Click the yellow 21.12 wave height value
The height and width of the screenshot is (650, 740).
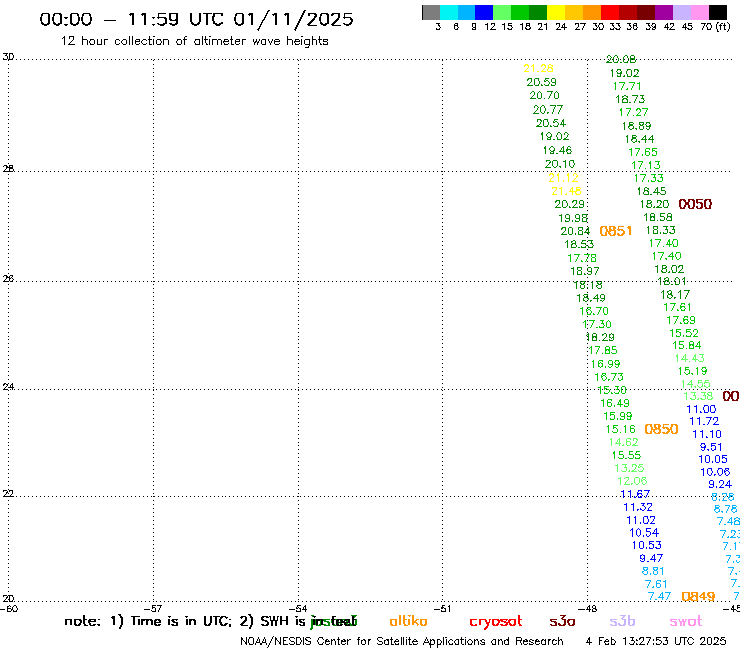[x=563, y=178]
